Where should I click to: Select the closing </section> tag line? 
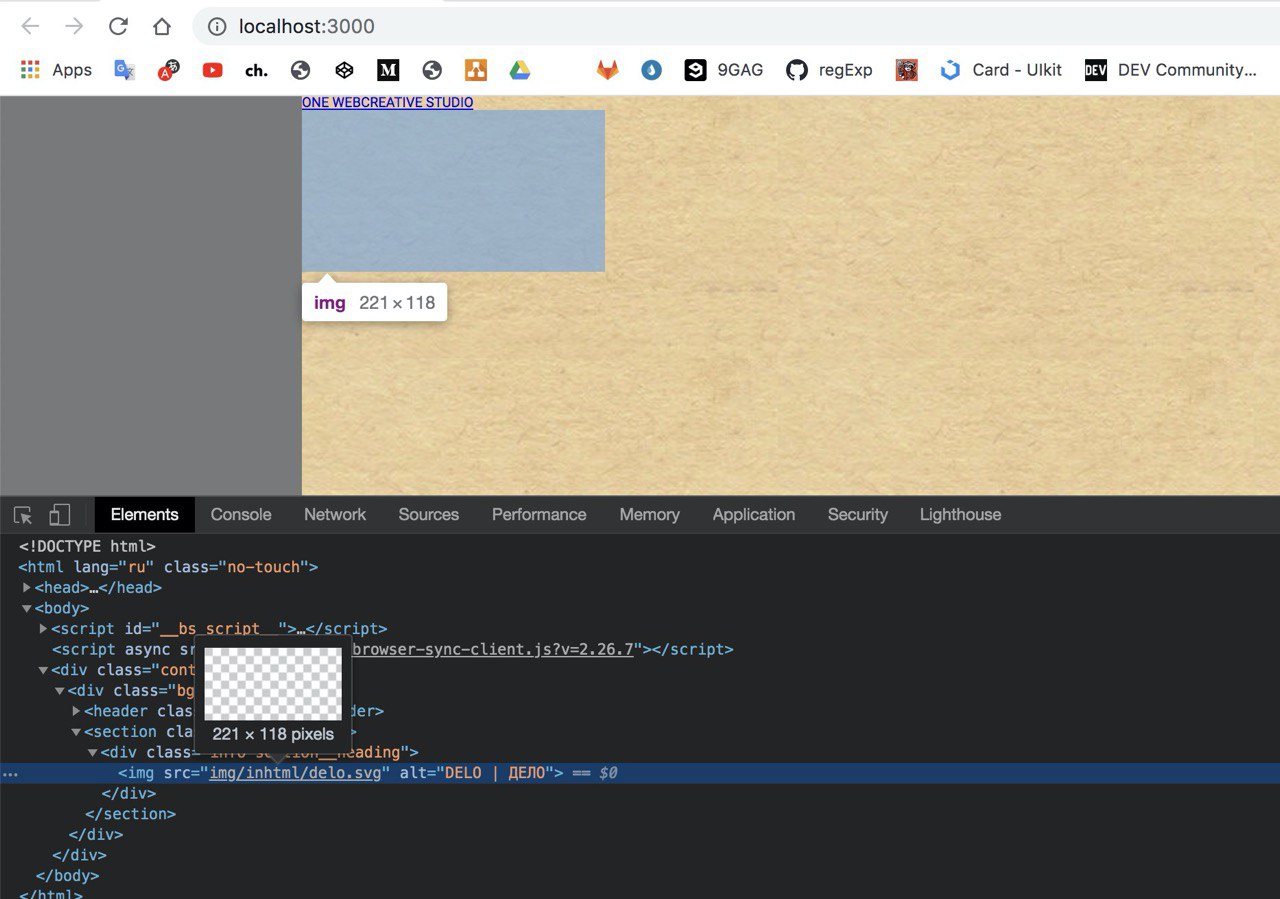pyautogui.click(x=130, y=814)
